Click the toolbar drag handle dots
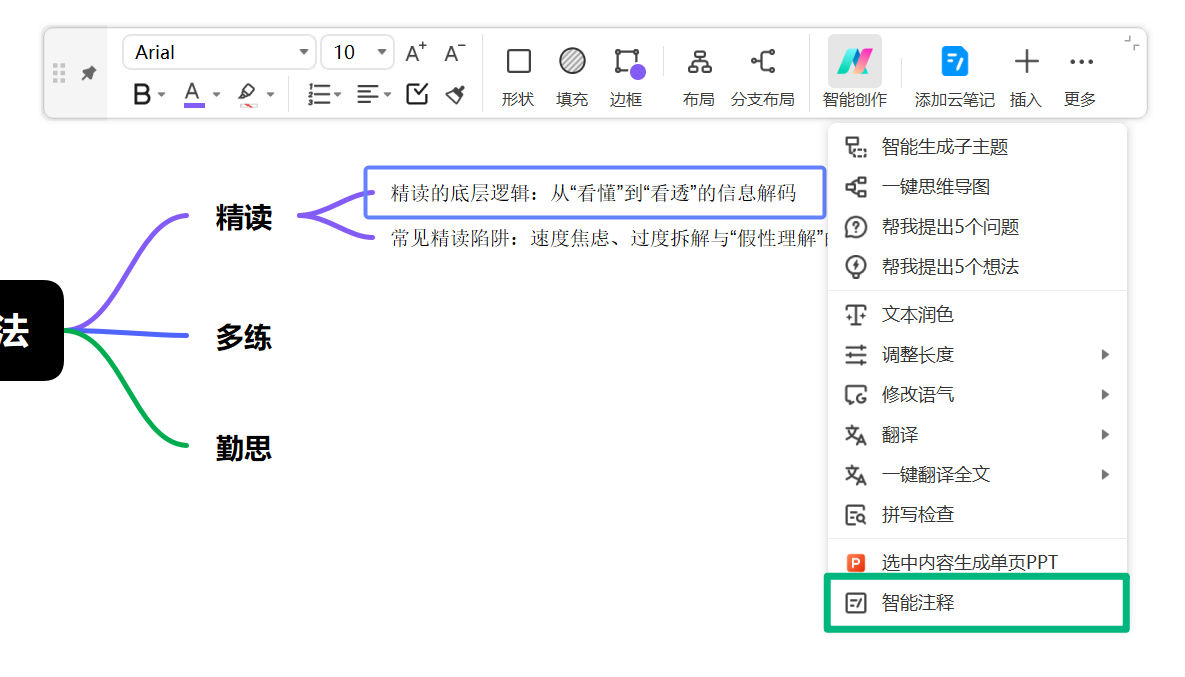 click(59, 73)
